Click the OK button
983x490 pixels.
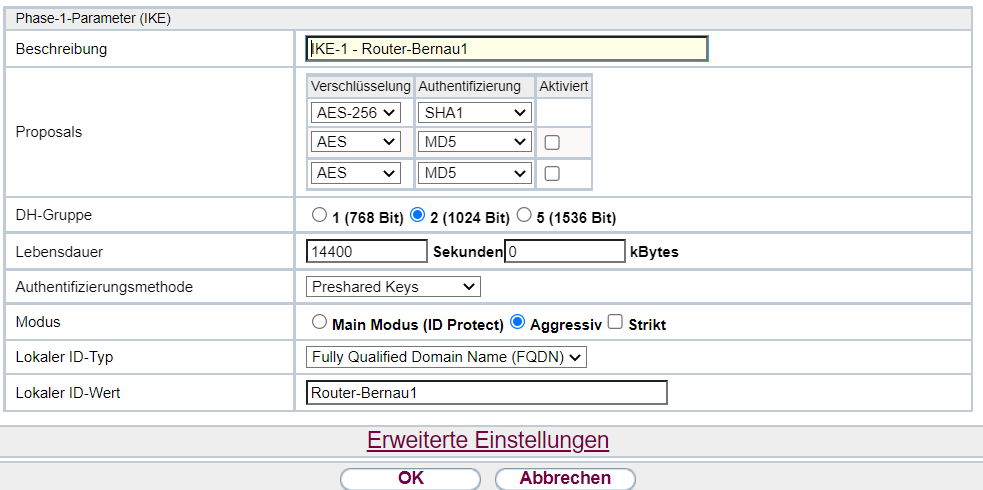411,479
